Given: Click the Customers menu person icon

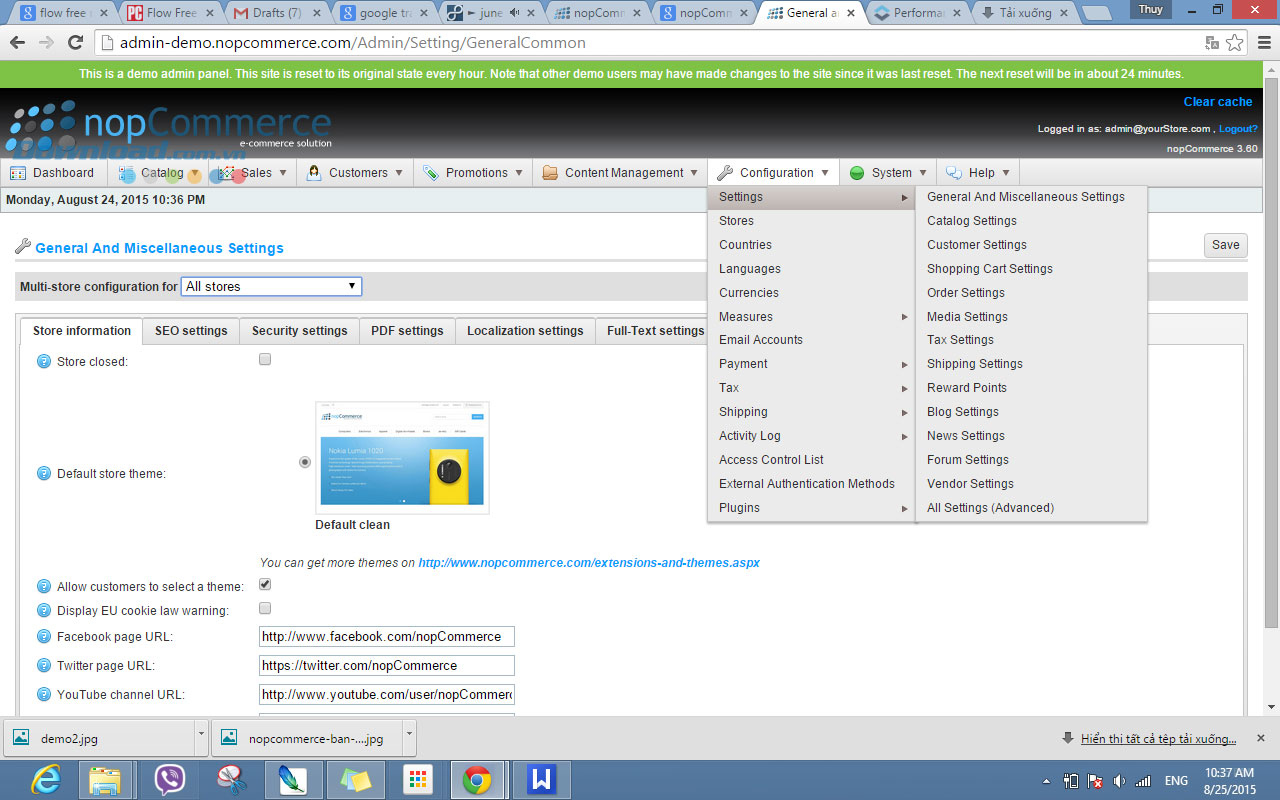Looking at the screenshot, I should [x=314, y=173].
